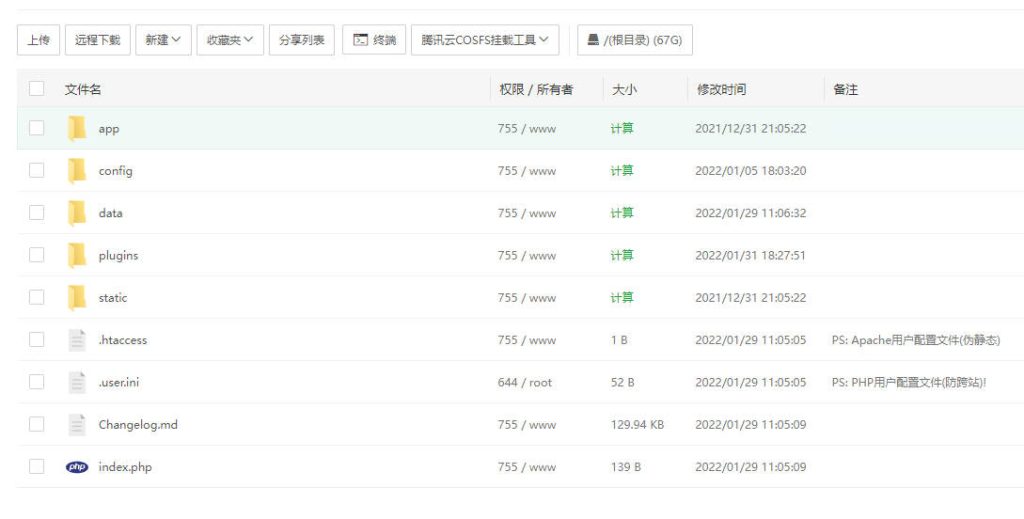Viewport: 1024px width, 519px height.
Task: Check the plugins folder checkbox
Action: click(37, 255)
